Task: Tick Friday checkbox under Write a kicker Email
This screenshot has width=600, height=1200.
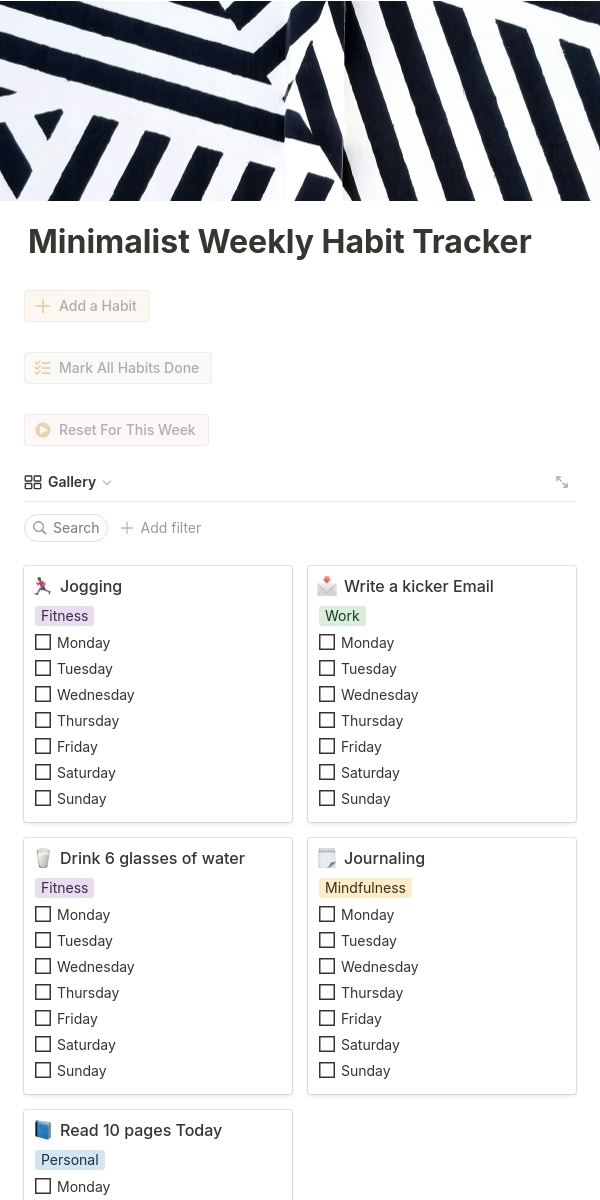Action: (x=327, y=747)
